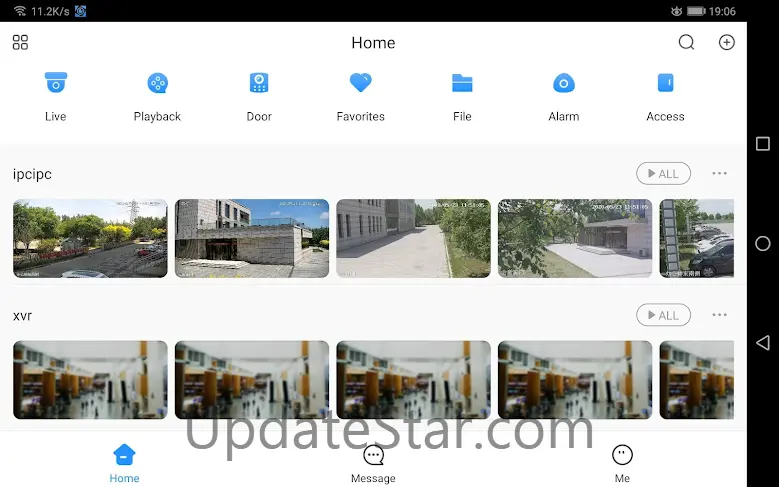Tap the 19:06 clock in status bar

[x=722, y=11]
